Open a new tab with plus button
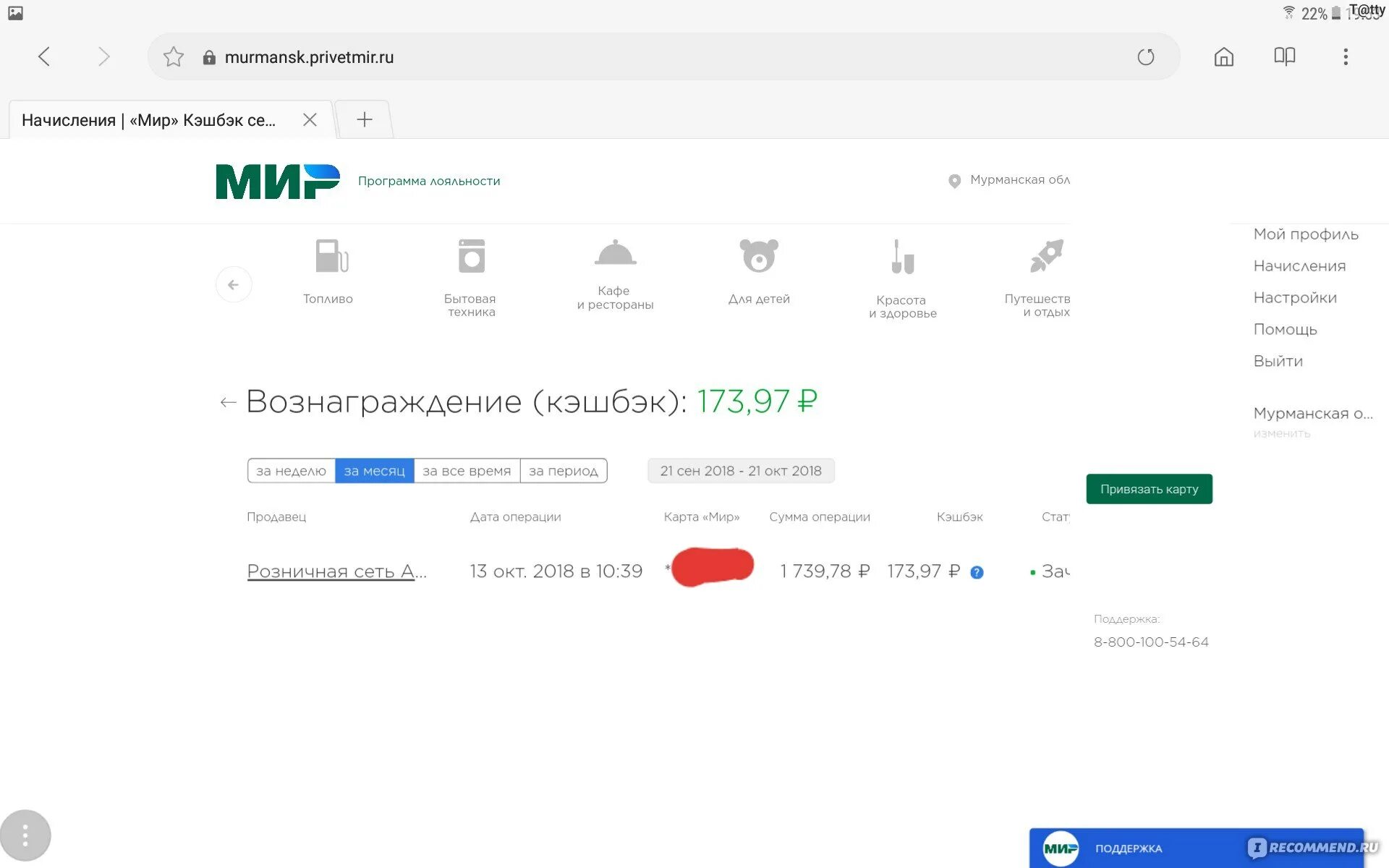Screen dimensions: 1389x868 click(365, 119)
